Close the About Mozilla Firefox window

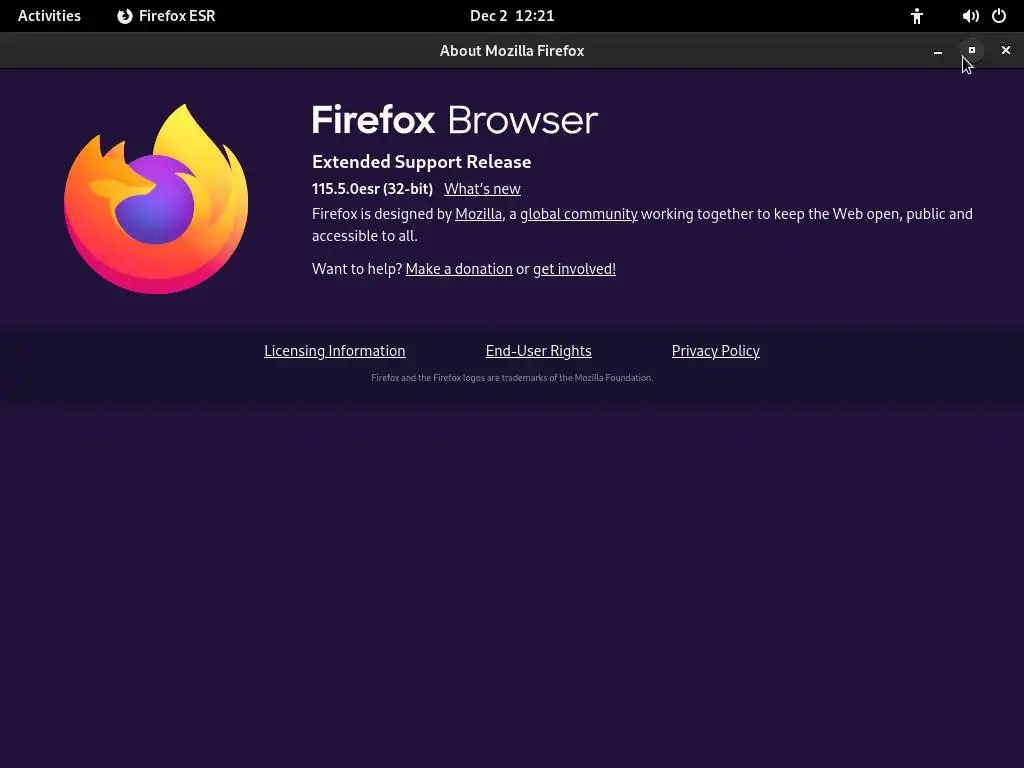tap(1006, 50)
